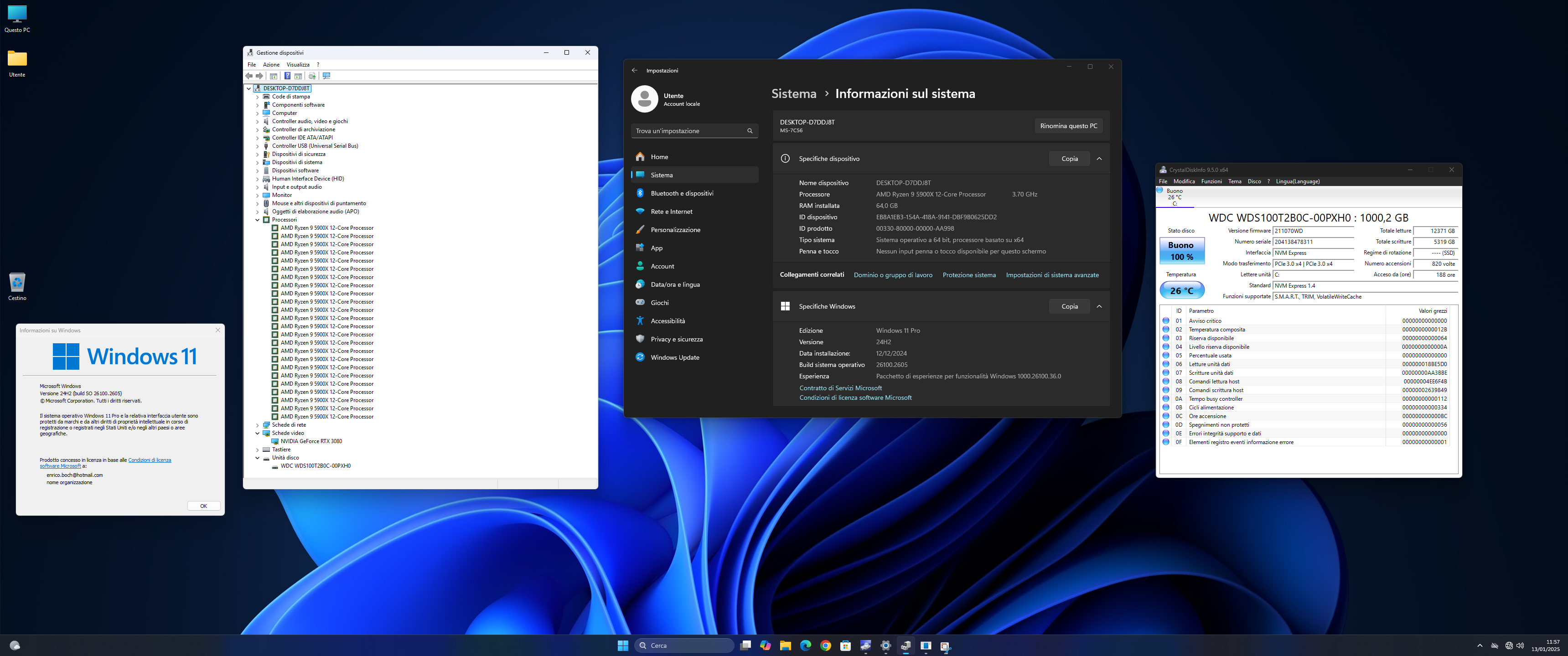Click Trova un'impostazione search field
Screen dimensions: 1568x656
pyautogui.click(x=694, y=131)
